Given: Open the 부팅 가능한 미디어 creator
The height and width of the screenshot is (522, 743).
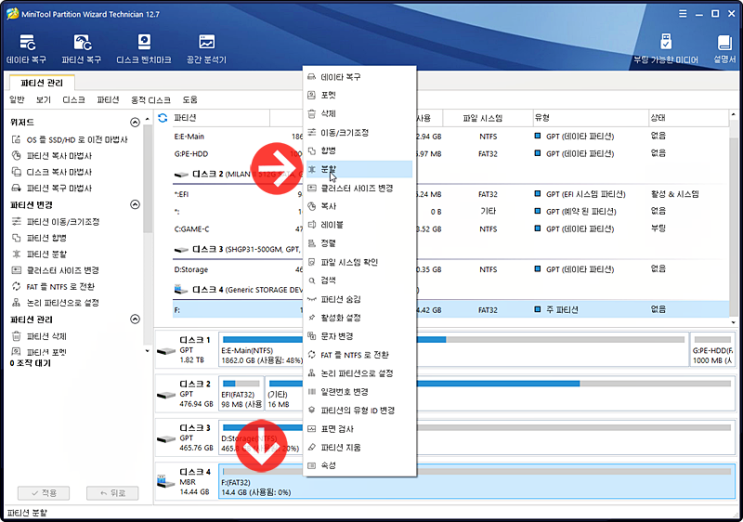Looking at the screenshot, I should tap(666, 49).
